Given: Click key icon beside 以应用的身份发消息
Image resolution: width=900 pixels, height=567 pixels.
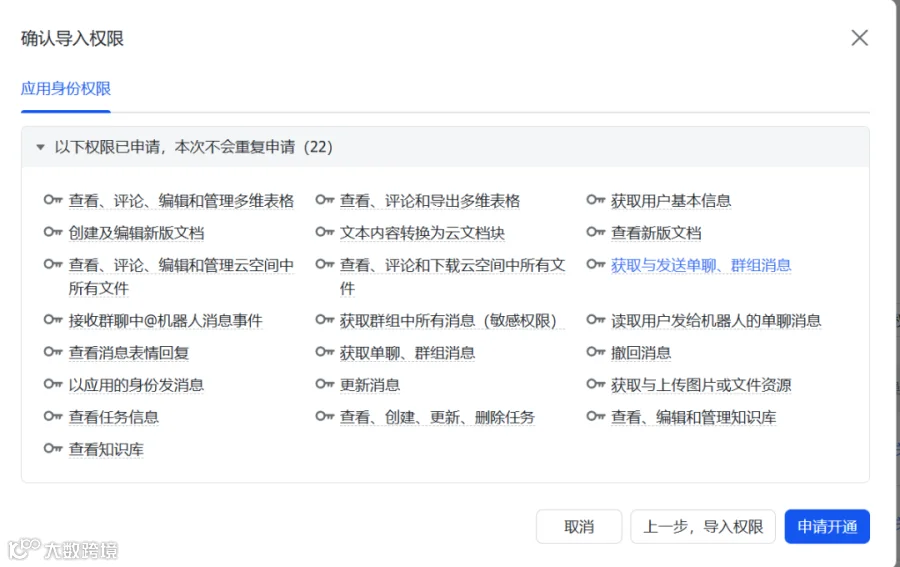Looking at the screenshot, I should [53, 383].
